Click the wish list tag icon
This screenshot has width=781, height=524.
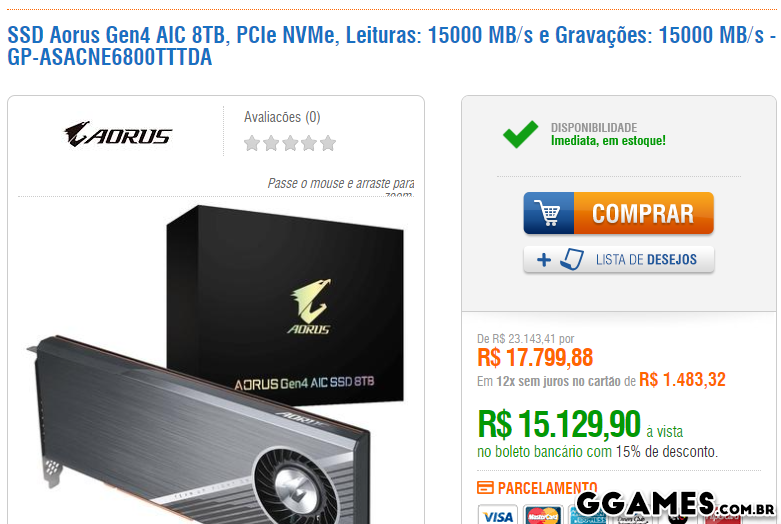click(572, 260)
